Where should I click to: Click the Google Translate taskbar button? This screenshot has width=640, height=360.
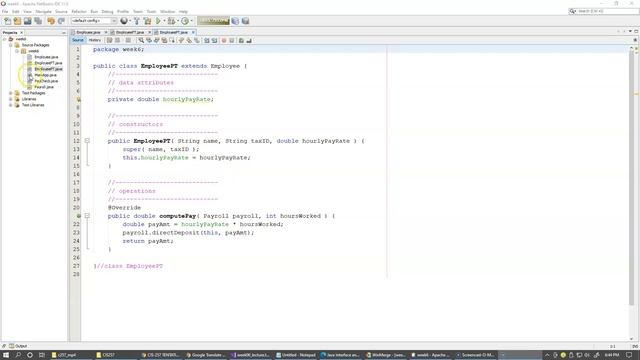(205, 355)
